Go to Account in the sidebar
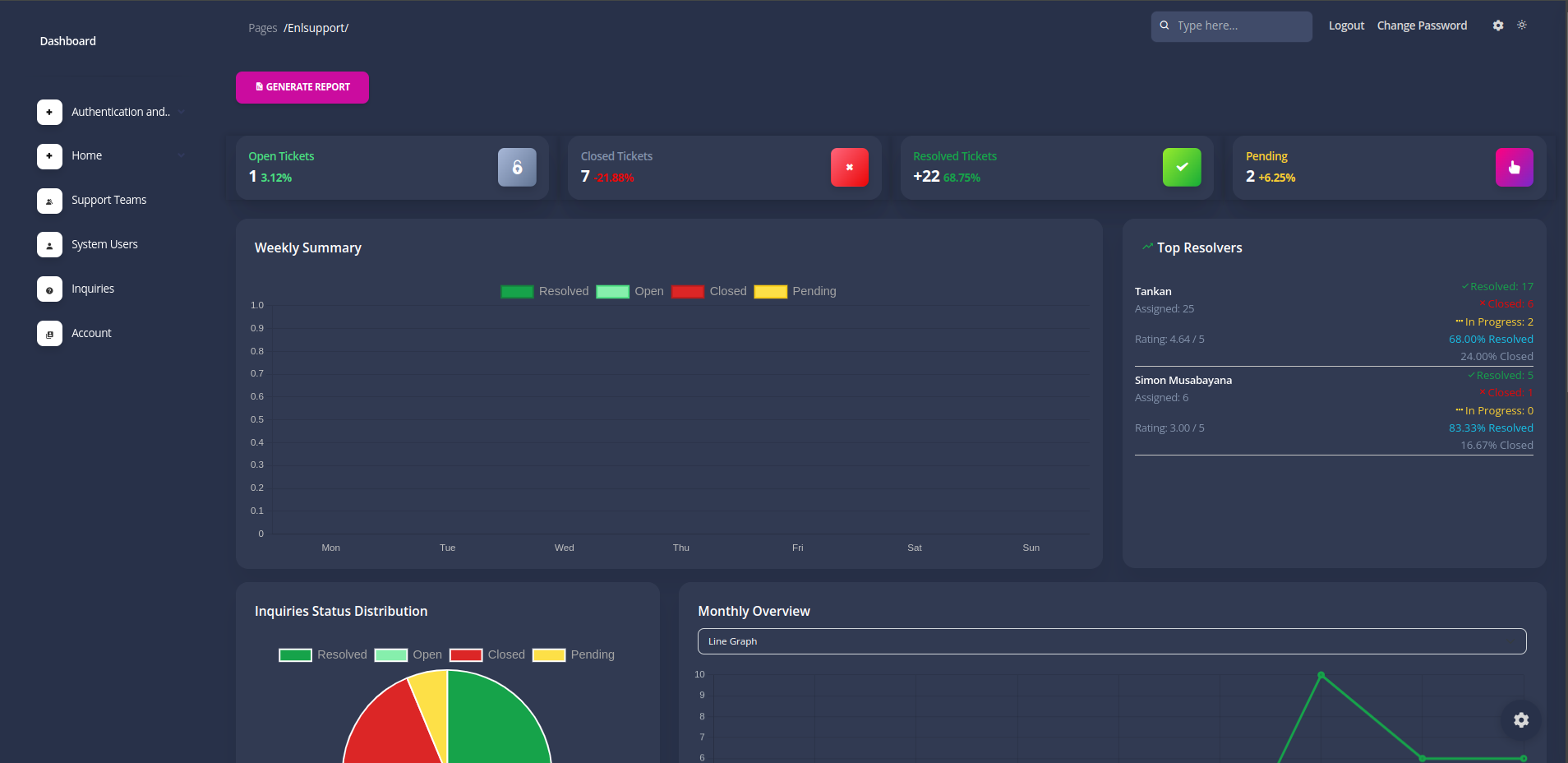 pyautogui.click(x=91, y=334)
